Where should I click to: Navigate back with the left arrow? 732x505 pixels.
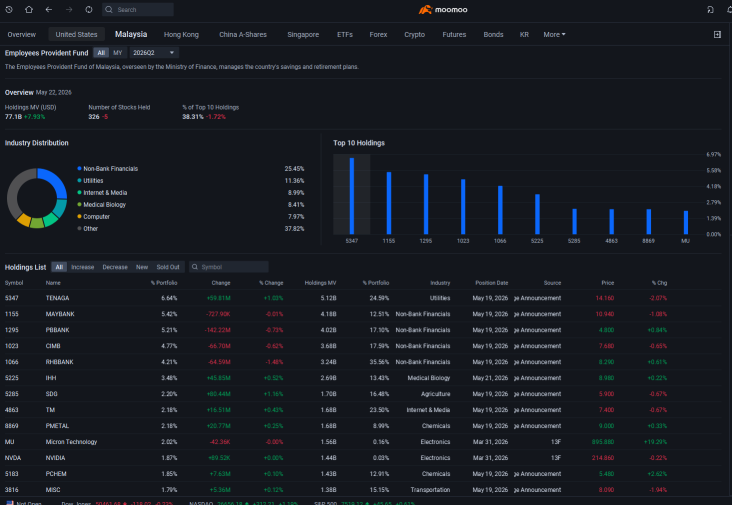[x=49, y=9]
